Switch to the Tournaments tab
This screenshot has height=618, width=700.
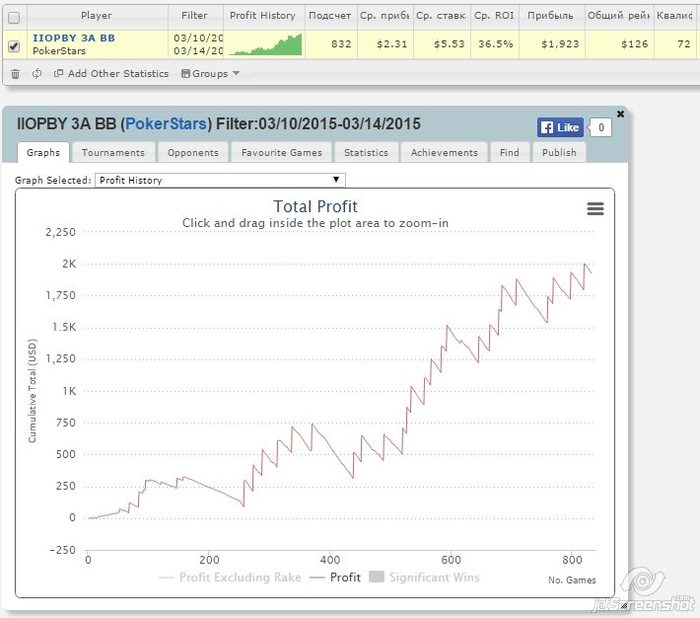click(113, 153)
